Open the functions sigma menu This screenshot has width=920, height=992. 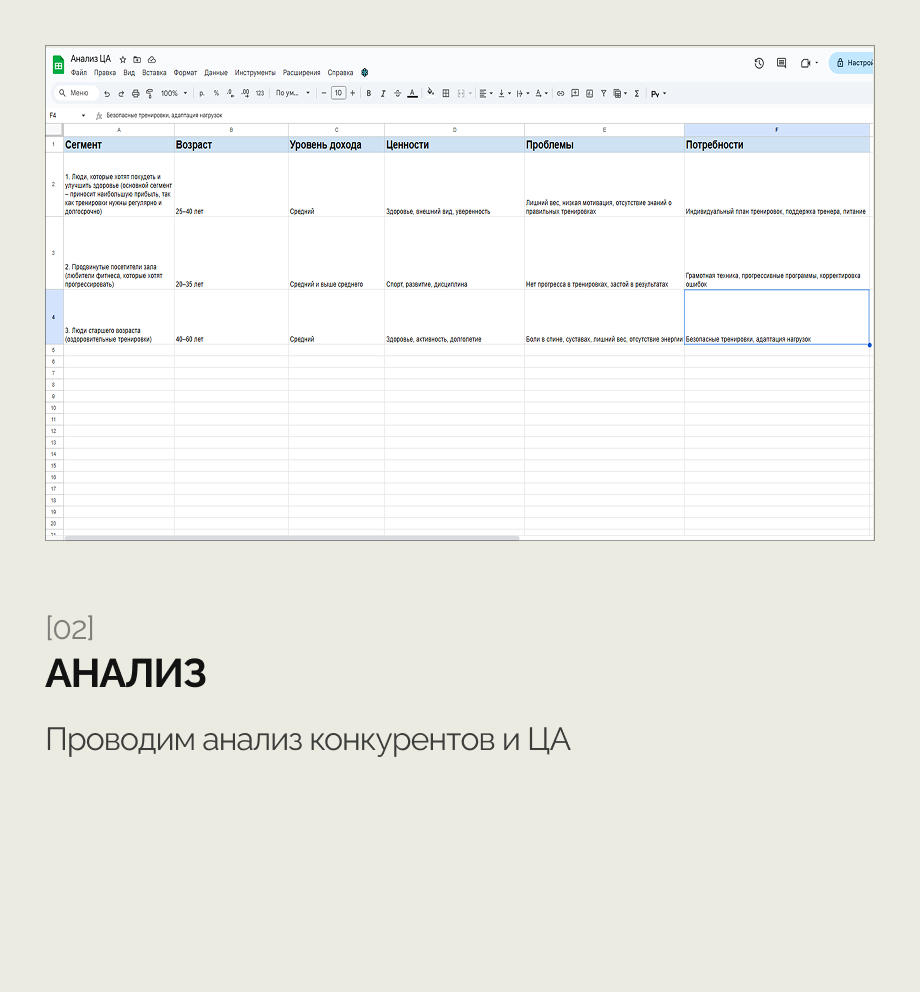point(637,94)
